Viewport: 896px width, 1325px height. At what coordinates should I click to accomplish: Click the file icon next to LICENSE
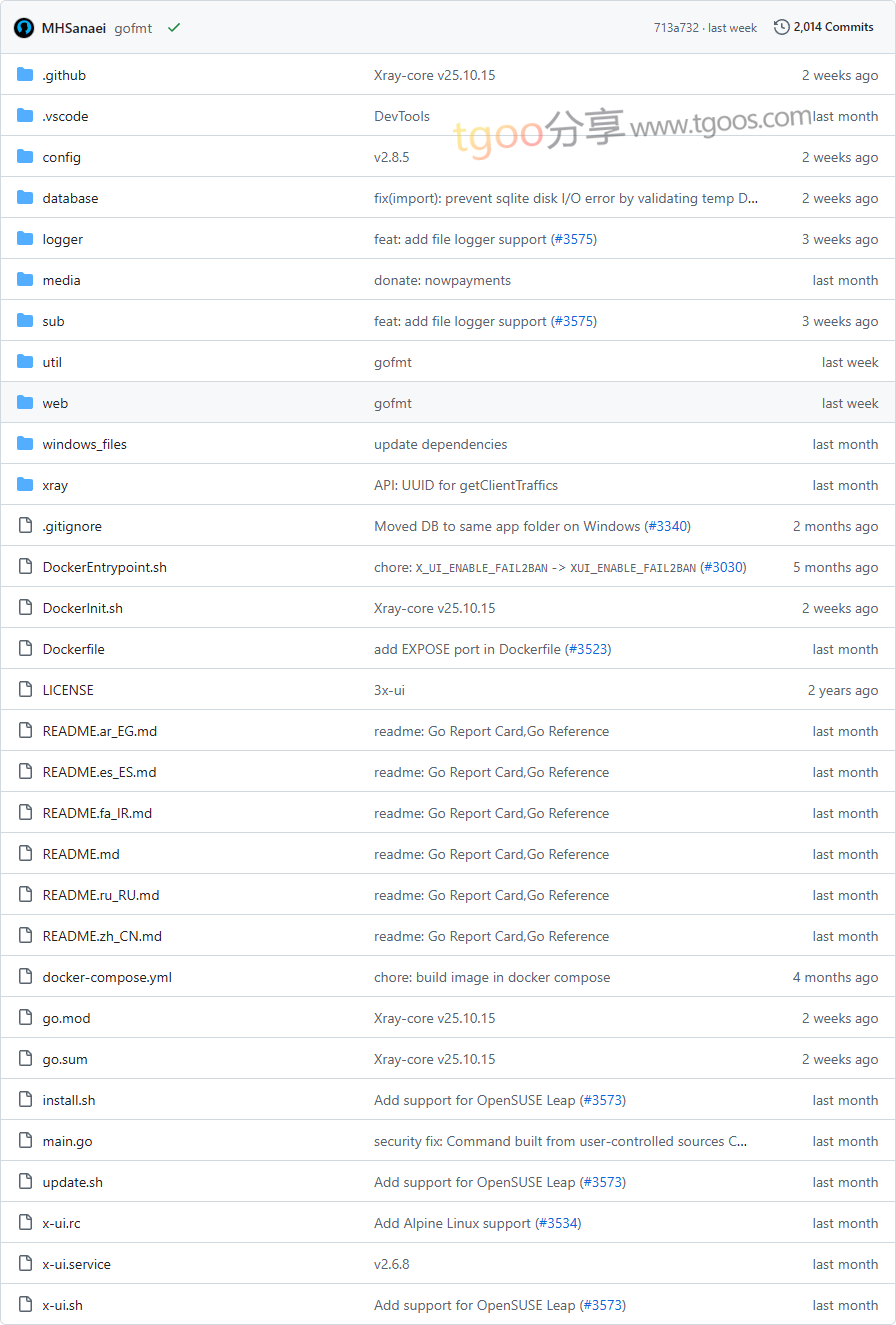25,690
